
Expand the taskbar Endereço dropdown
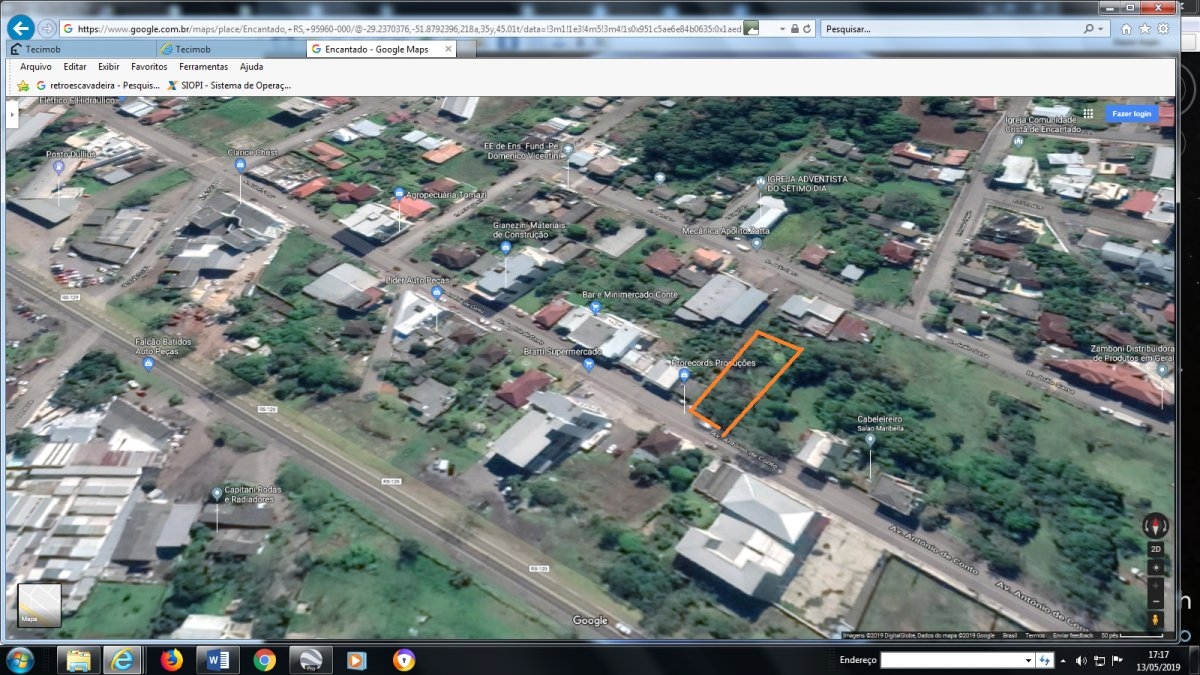1028,660
